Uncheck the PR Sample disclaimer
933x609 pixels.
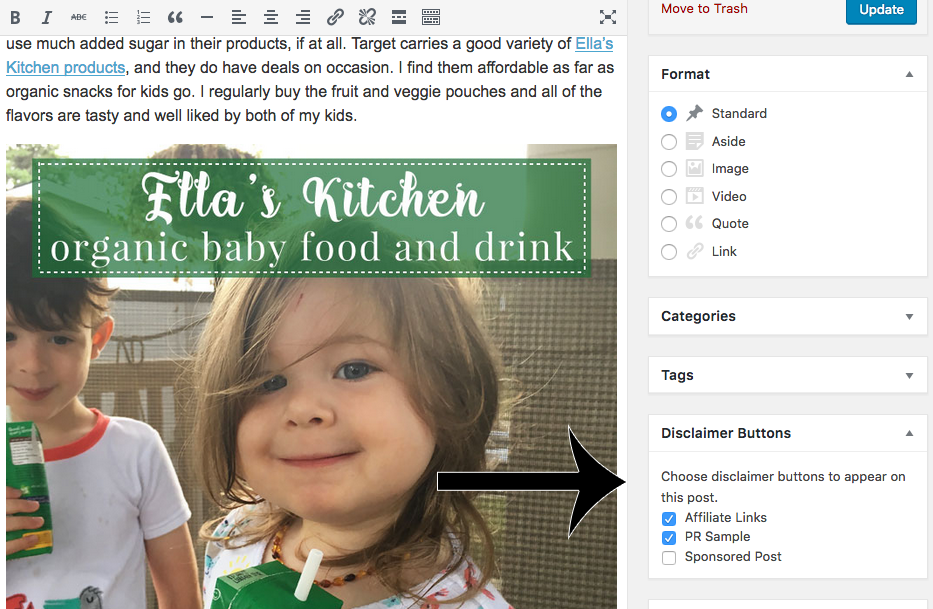click(x=669, y=538)
